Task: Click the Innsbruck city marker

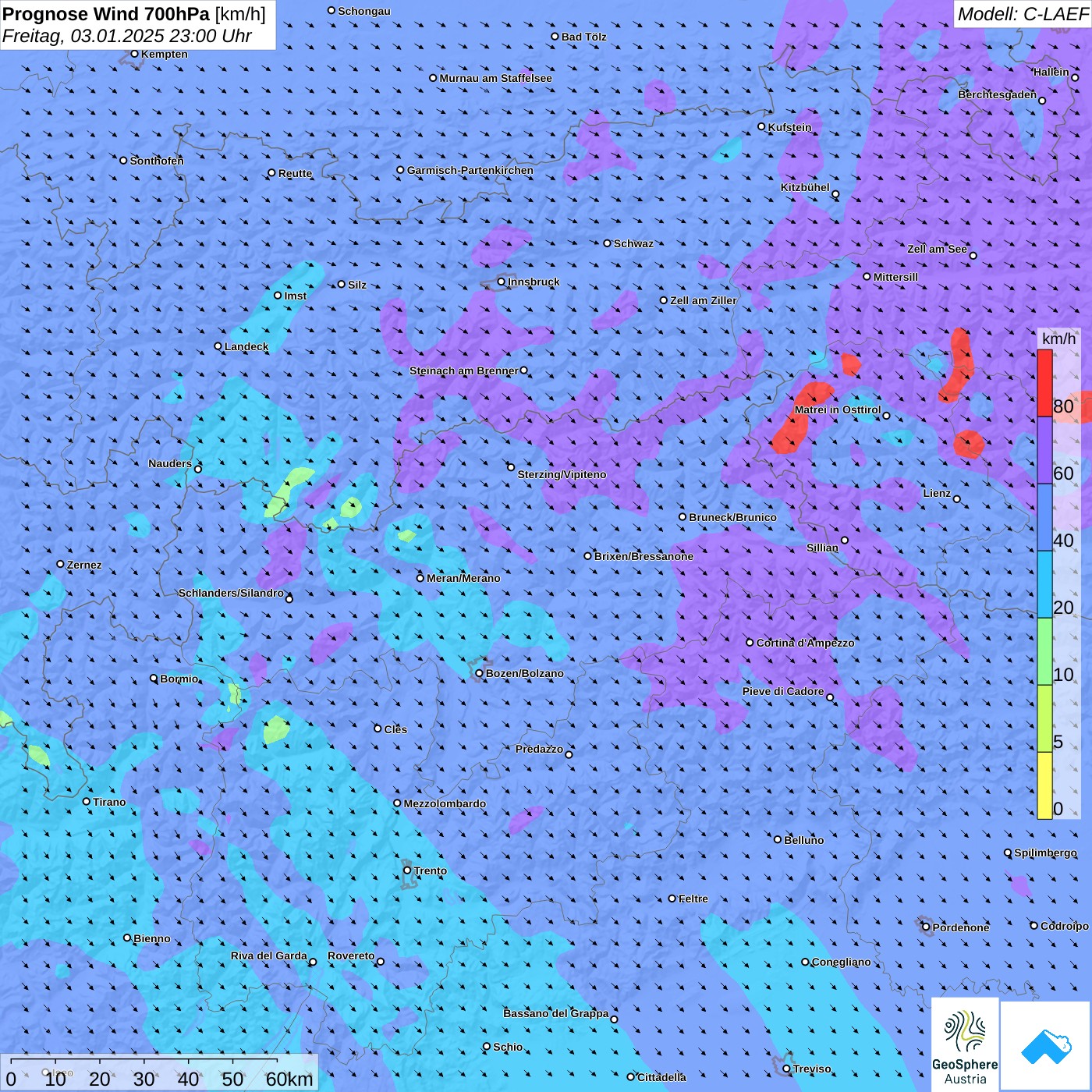Action: (x=502, y=282)
